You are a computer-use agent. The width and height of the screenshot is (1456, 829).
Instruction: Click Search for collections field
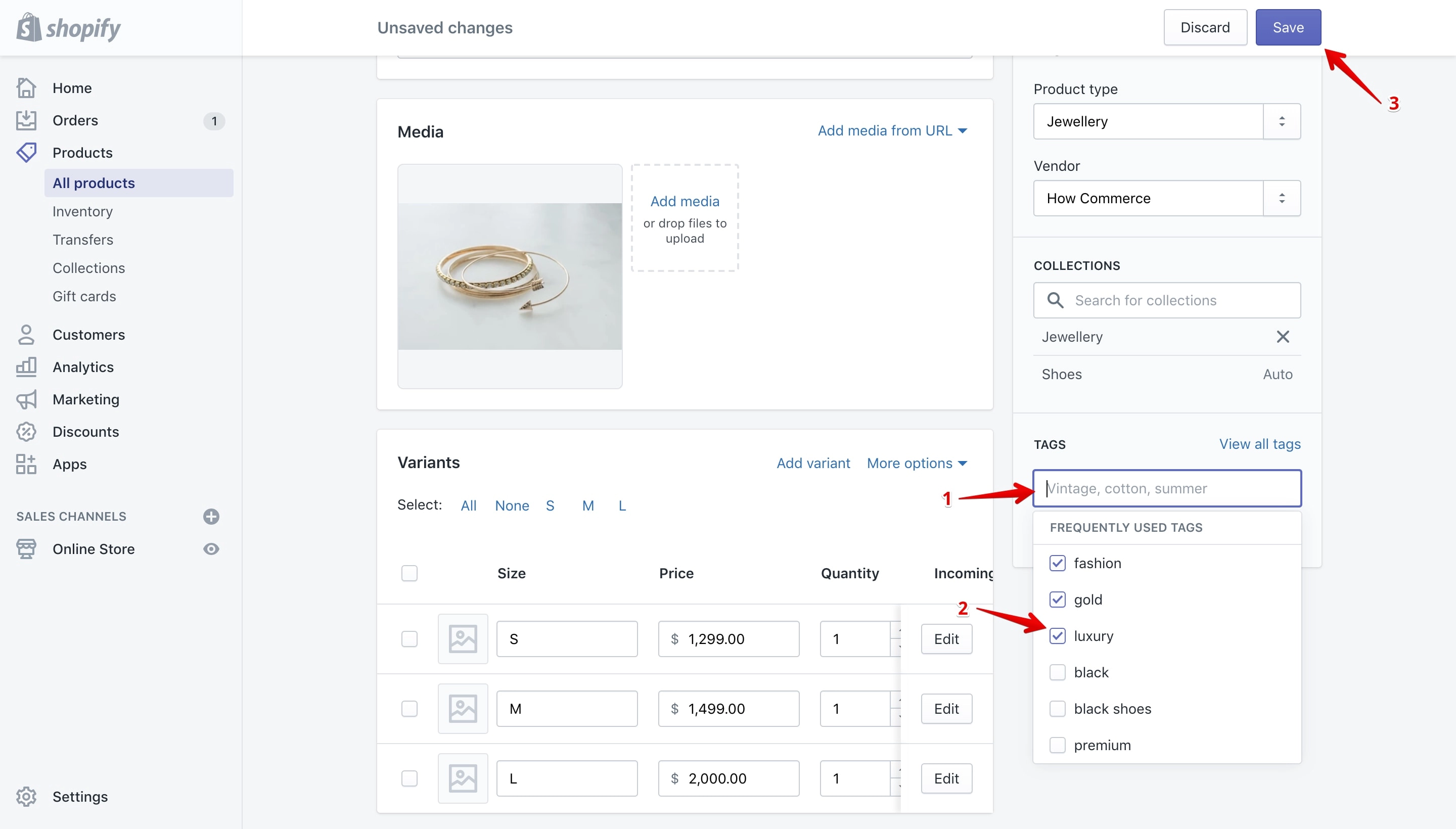(x=1167, y=300)
